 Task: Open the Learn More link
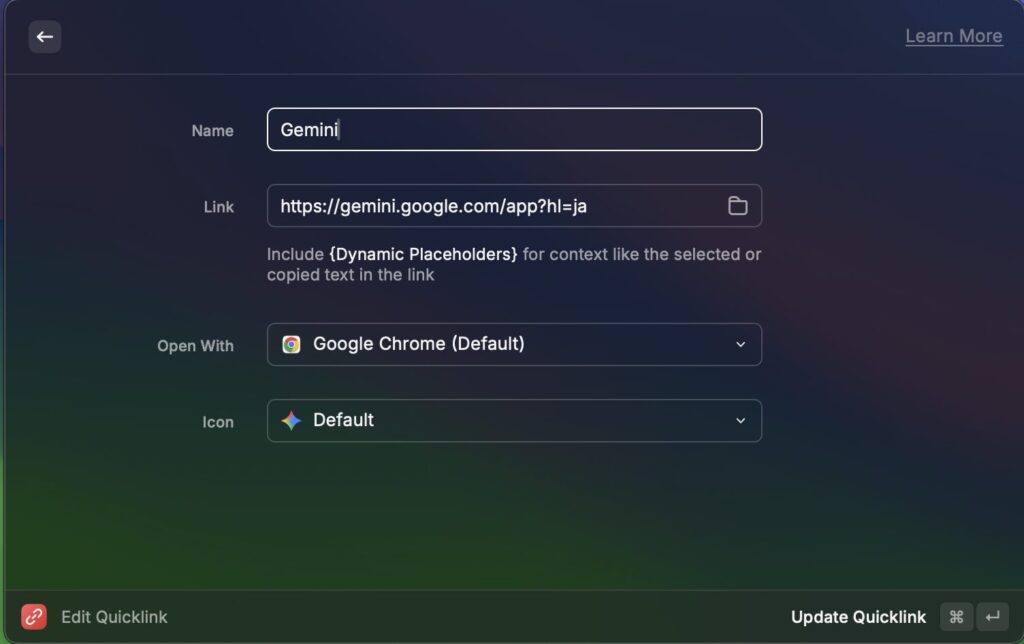pyautogui.click(x=953, y=36)
